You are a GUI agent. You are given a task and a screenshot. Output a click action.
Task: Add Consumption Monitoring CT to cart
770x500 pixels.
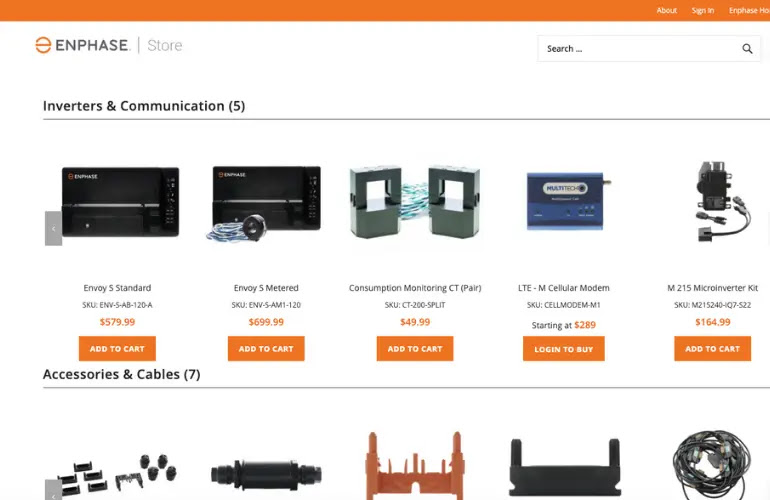415,349
